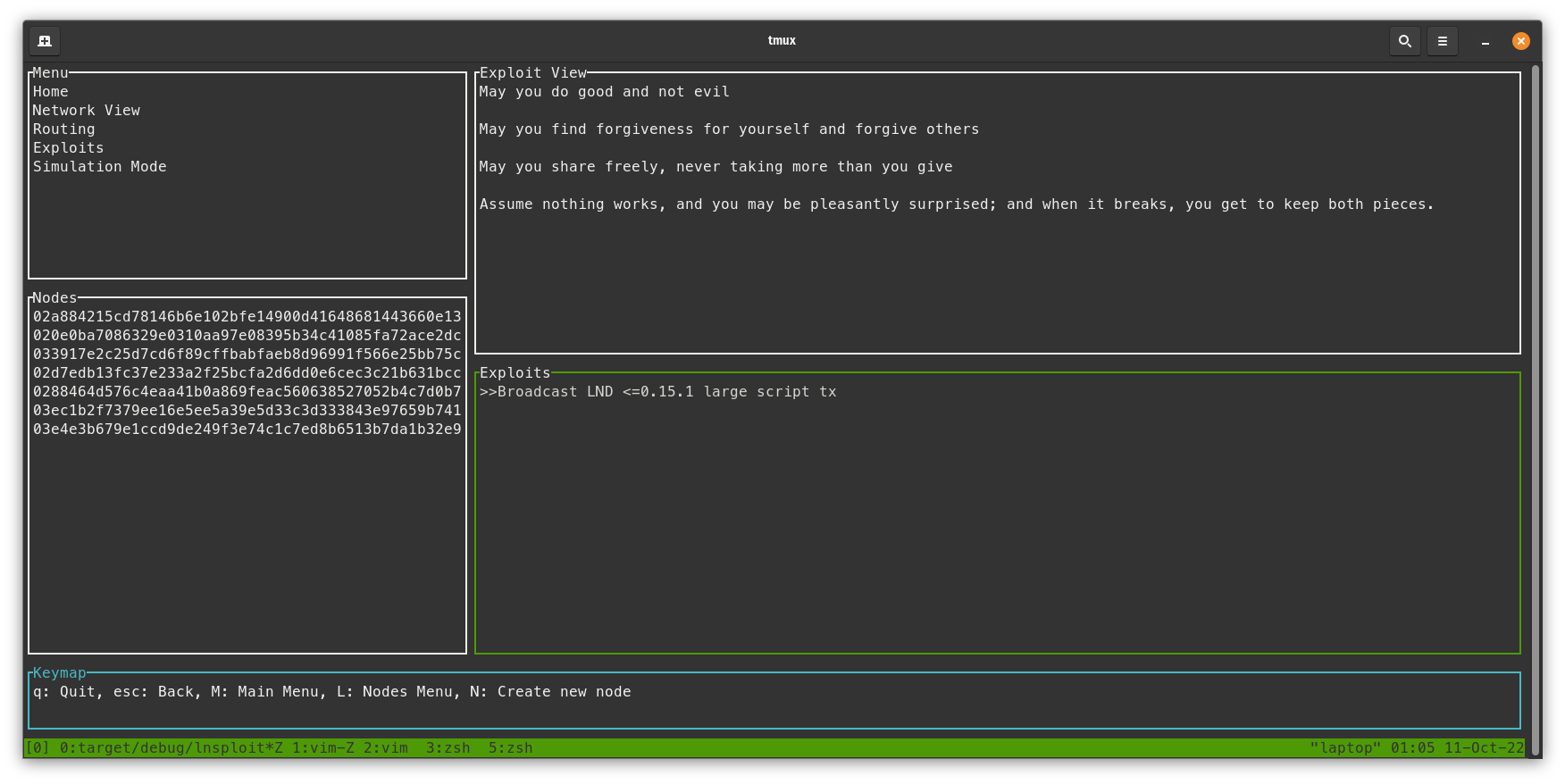Close the tmux window
This screenshot has height=784, width=1565.
(1521, 41)
